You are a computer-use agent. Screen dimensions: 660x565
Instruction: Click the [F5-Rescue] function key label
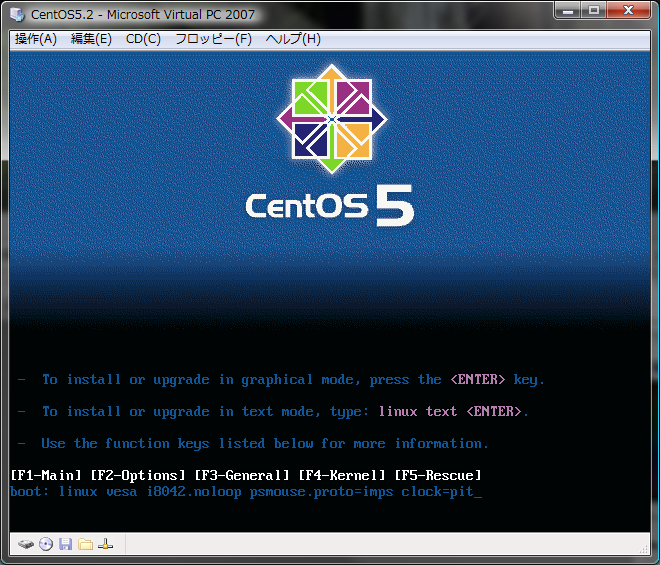(438, 475)
